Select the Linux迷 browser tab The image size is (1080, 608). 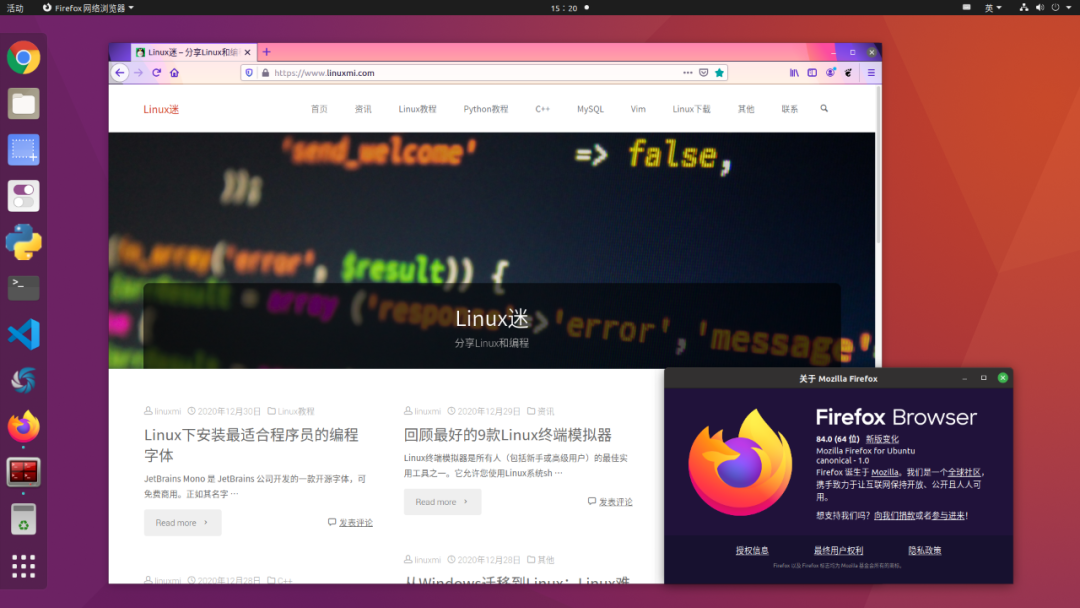[x=193, y=52]
